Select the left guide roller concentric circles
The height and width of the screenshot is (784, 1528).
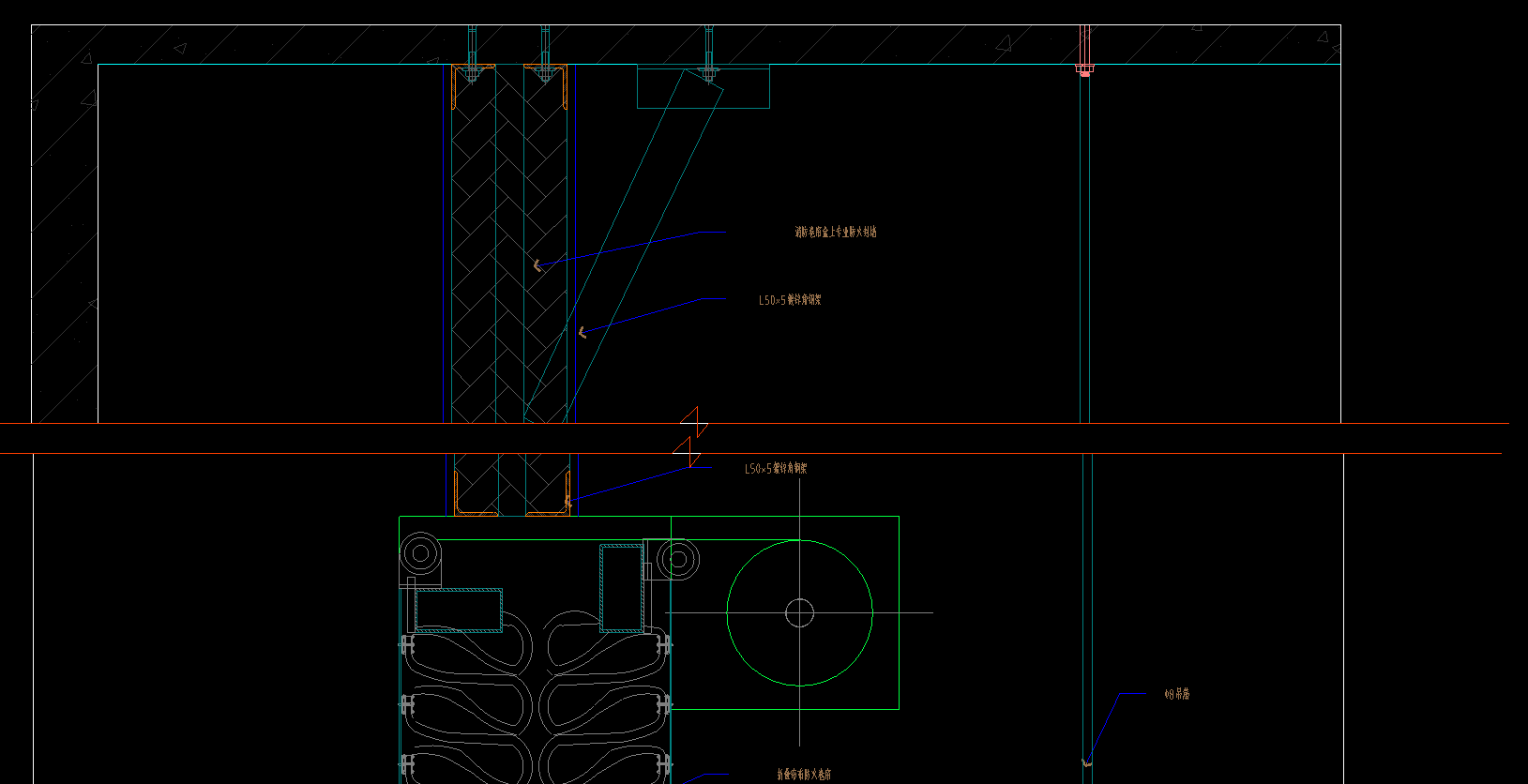[x=421, y=553]
